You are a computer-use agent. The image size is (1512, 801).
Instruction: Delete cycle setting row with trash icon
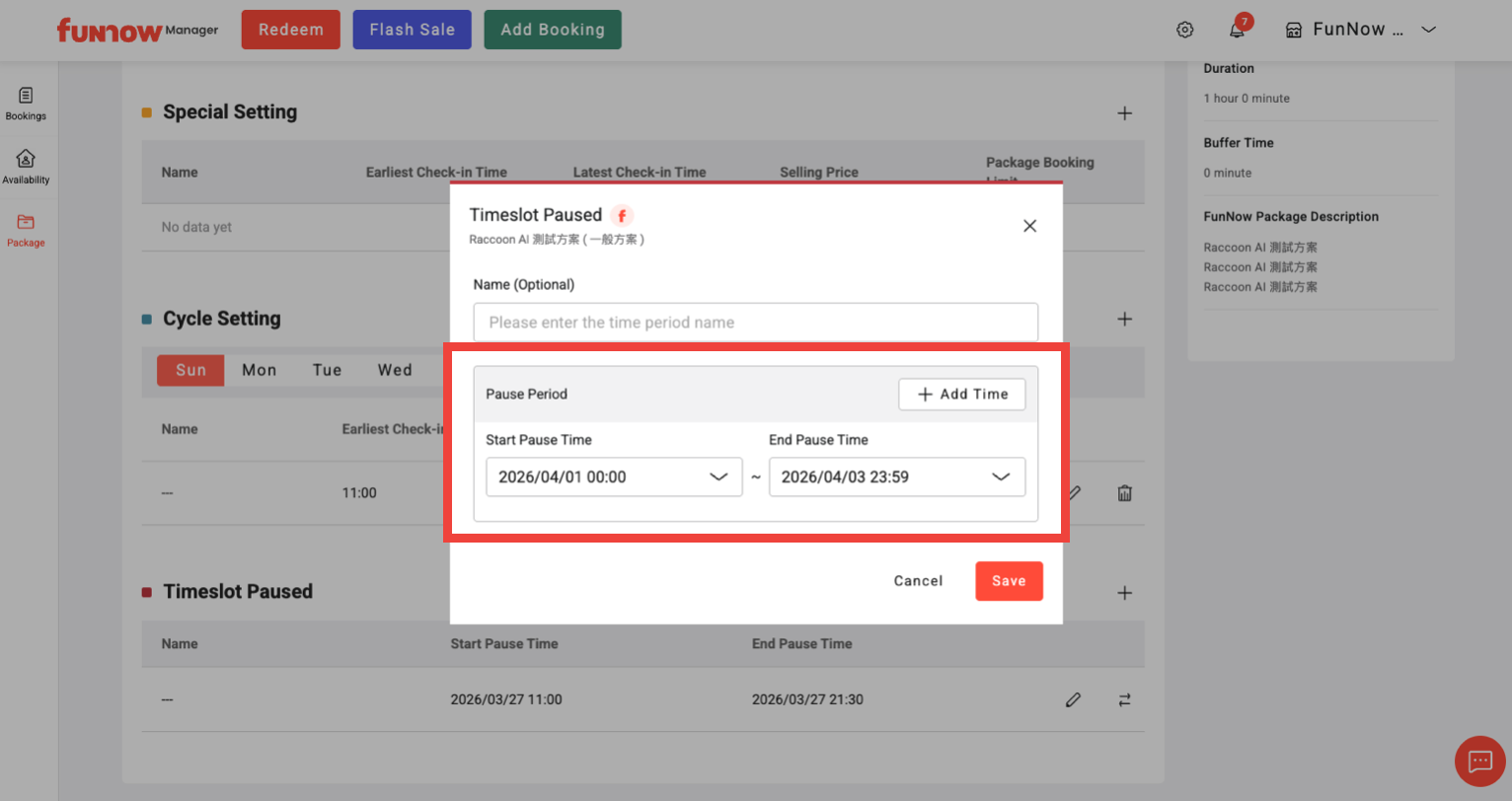click(x=1124, y=493)
